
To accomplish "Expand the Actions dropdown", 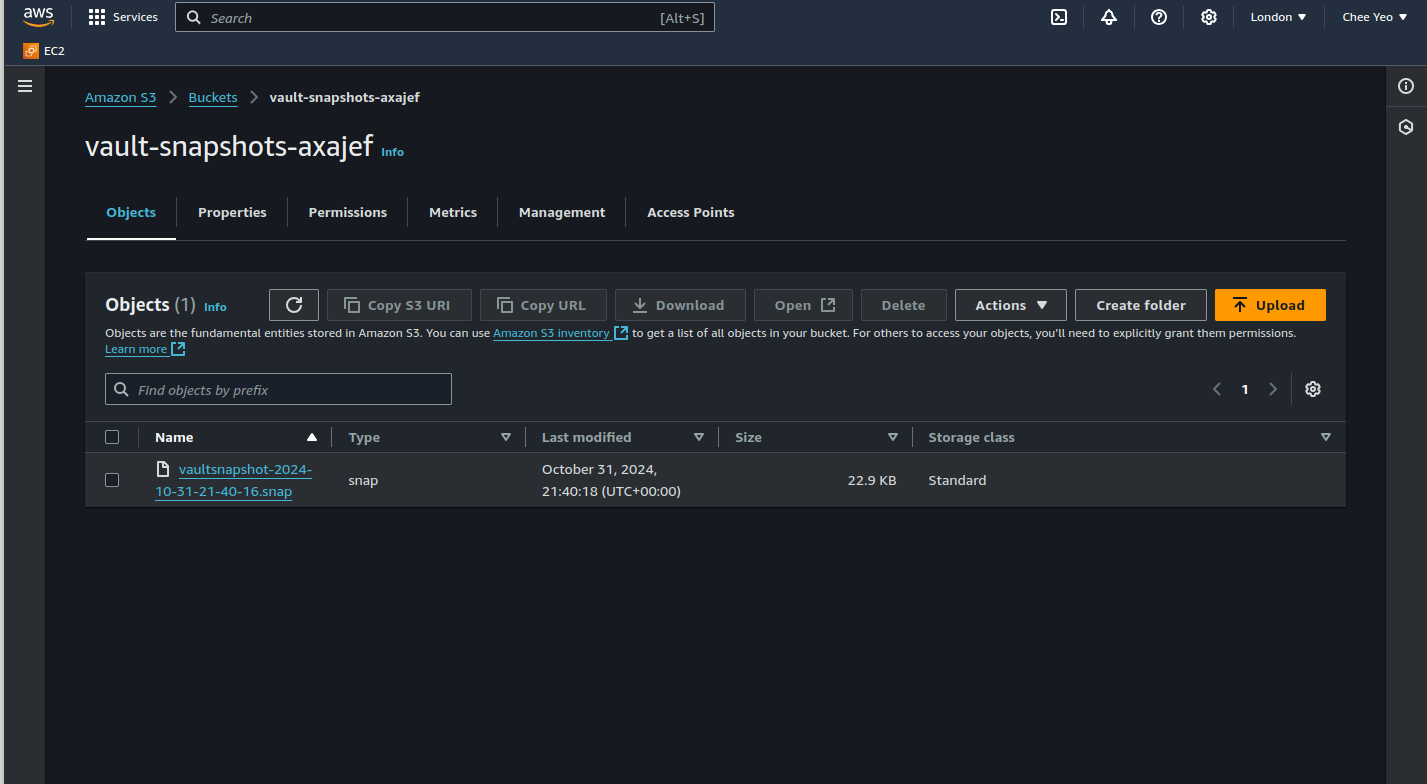I will tap(1011, 305).
